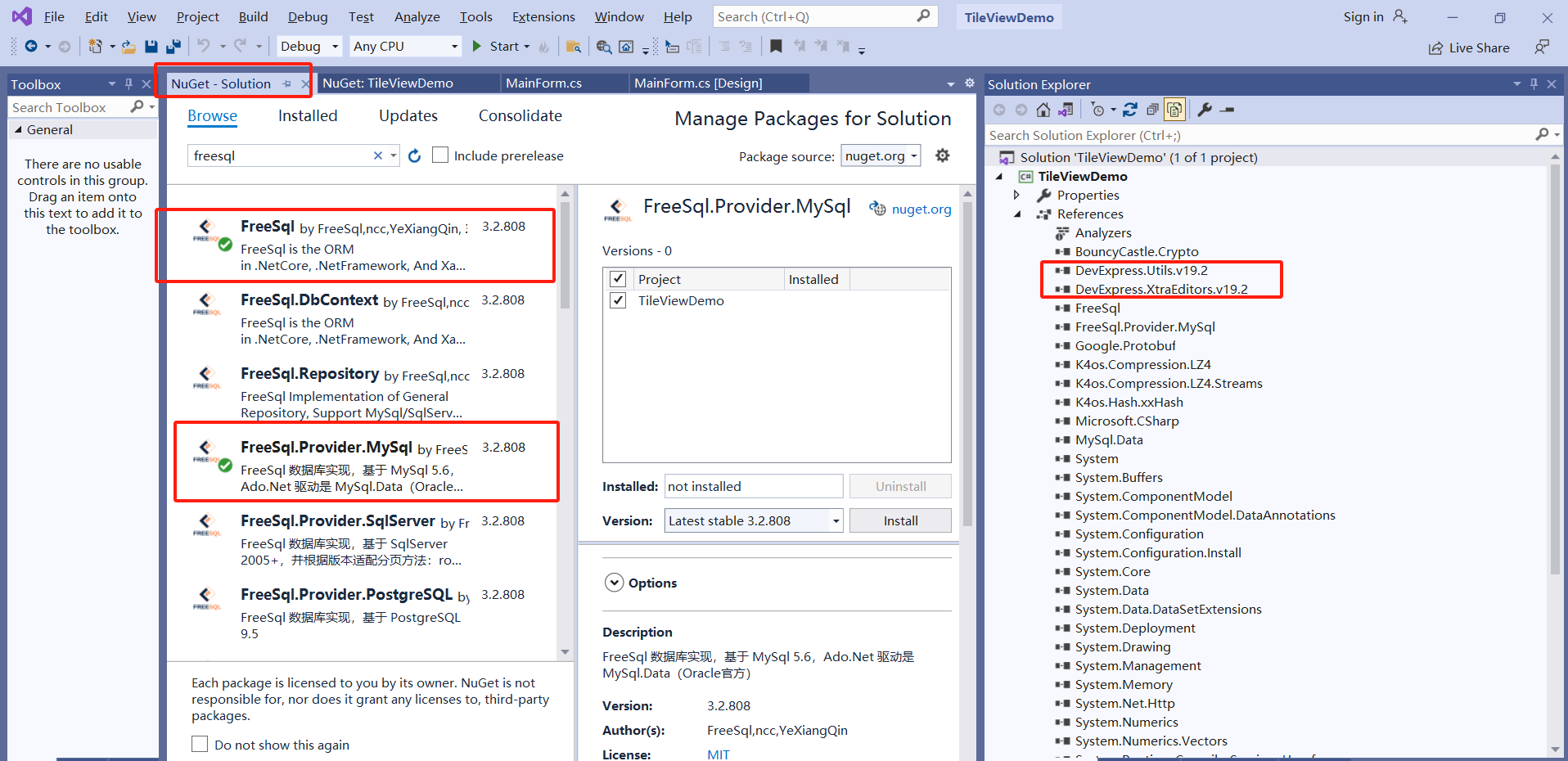Screen dimensions: 1568x761
Task: Pin the Solution Explorer panel
Action: (1534, 83)
